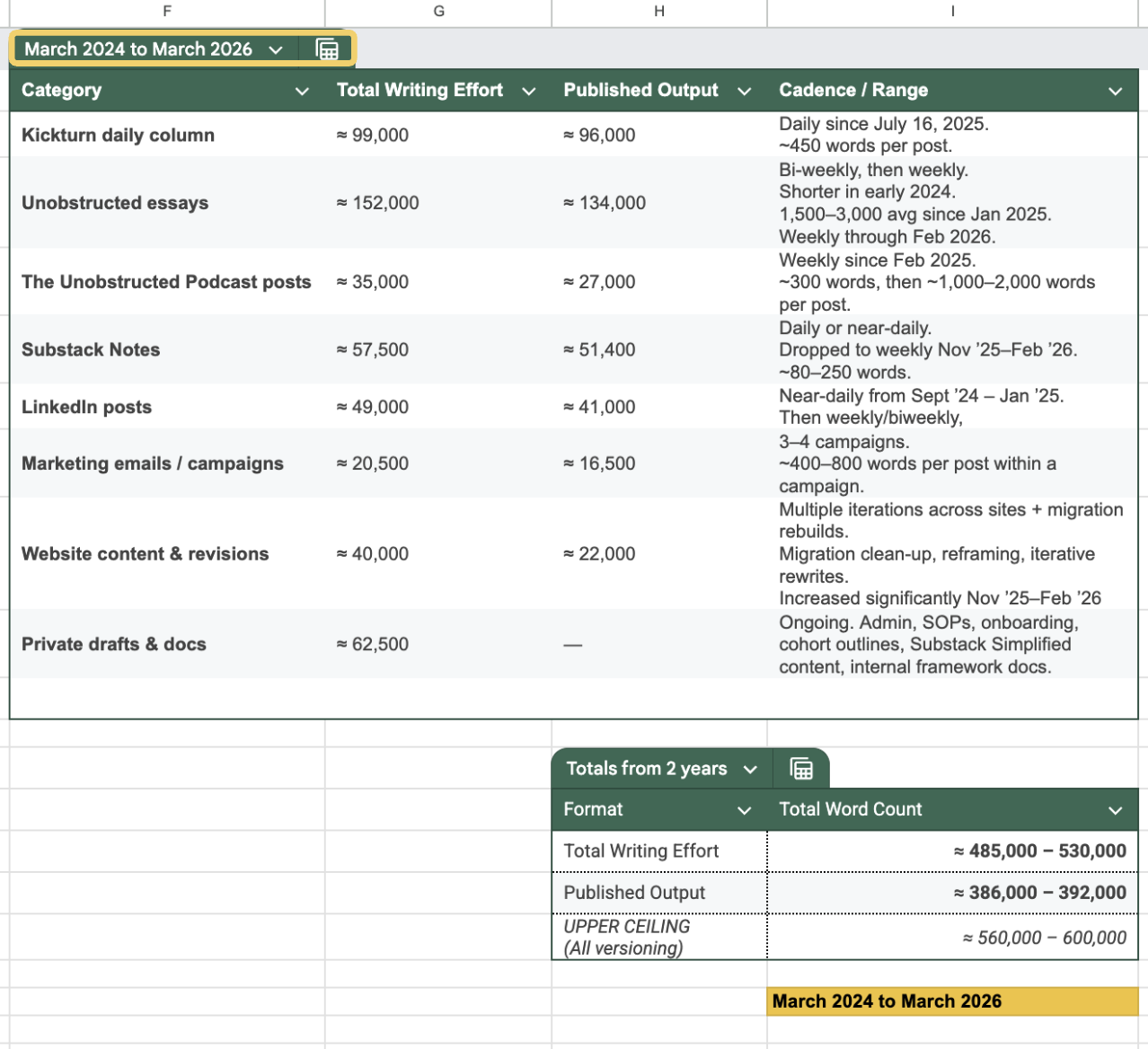
Task: Select column G header
Action: pyautogui.click(x=438, y=12)
